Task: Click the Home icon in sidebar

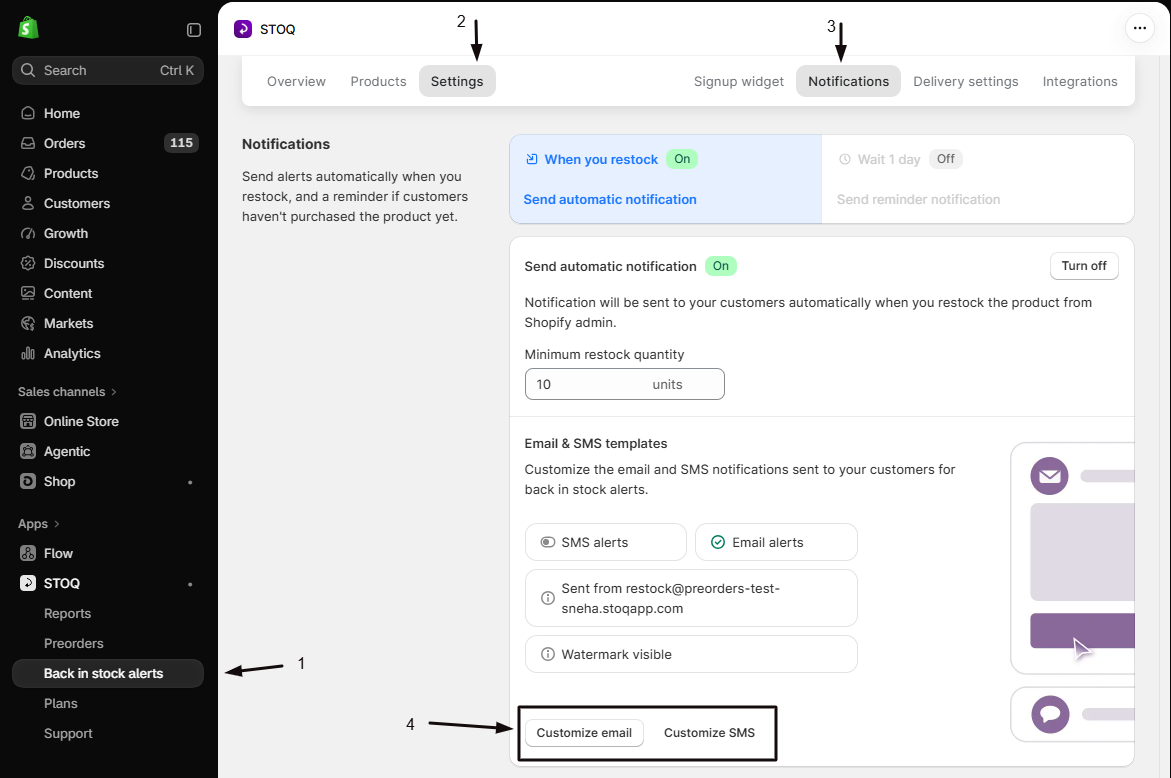Action: 28,113
